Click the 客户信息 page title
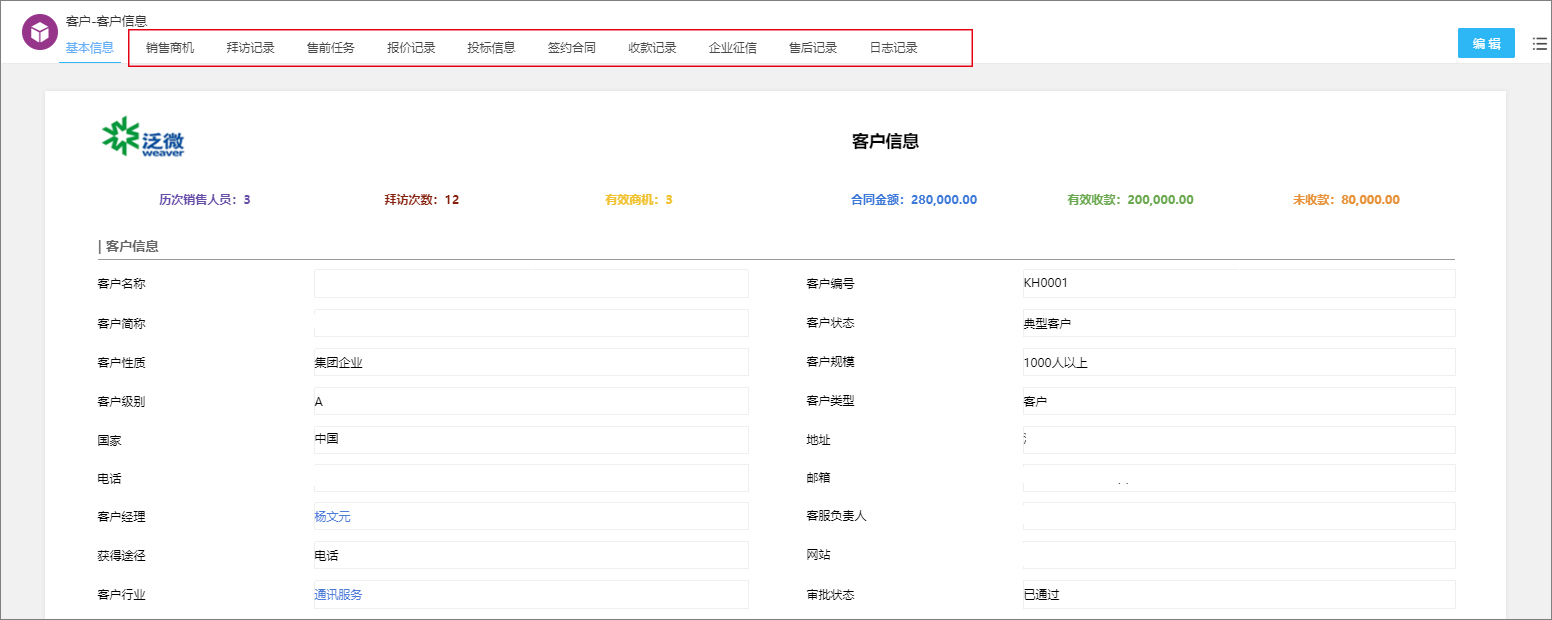The height and width of the screenshot is (620, 1552). [885, 141]
